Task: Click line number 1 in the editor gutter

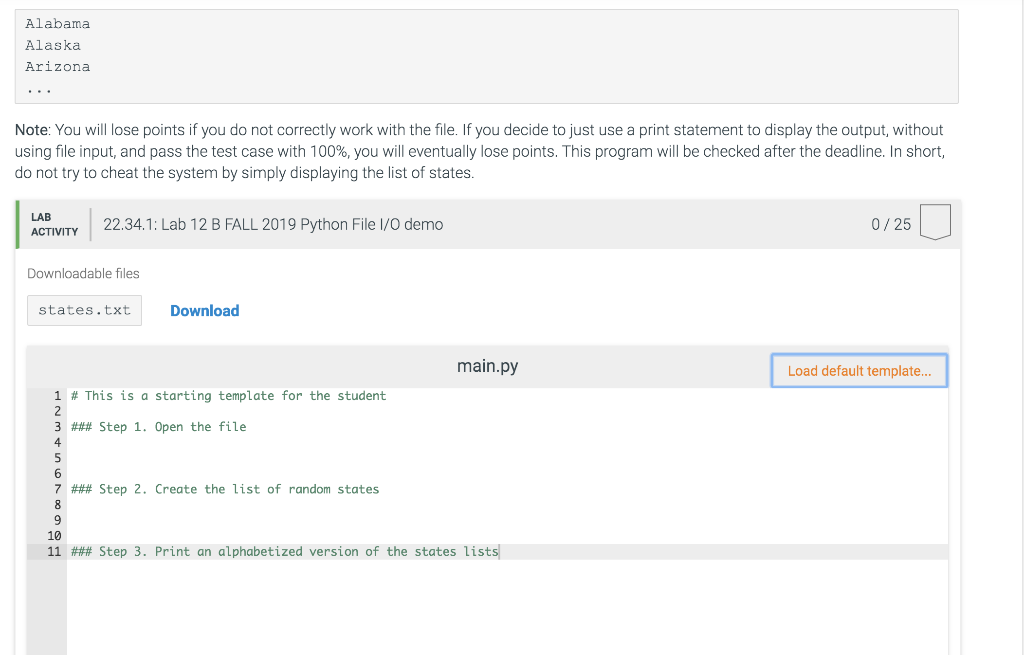Action: (56, 395)
